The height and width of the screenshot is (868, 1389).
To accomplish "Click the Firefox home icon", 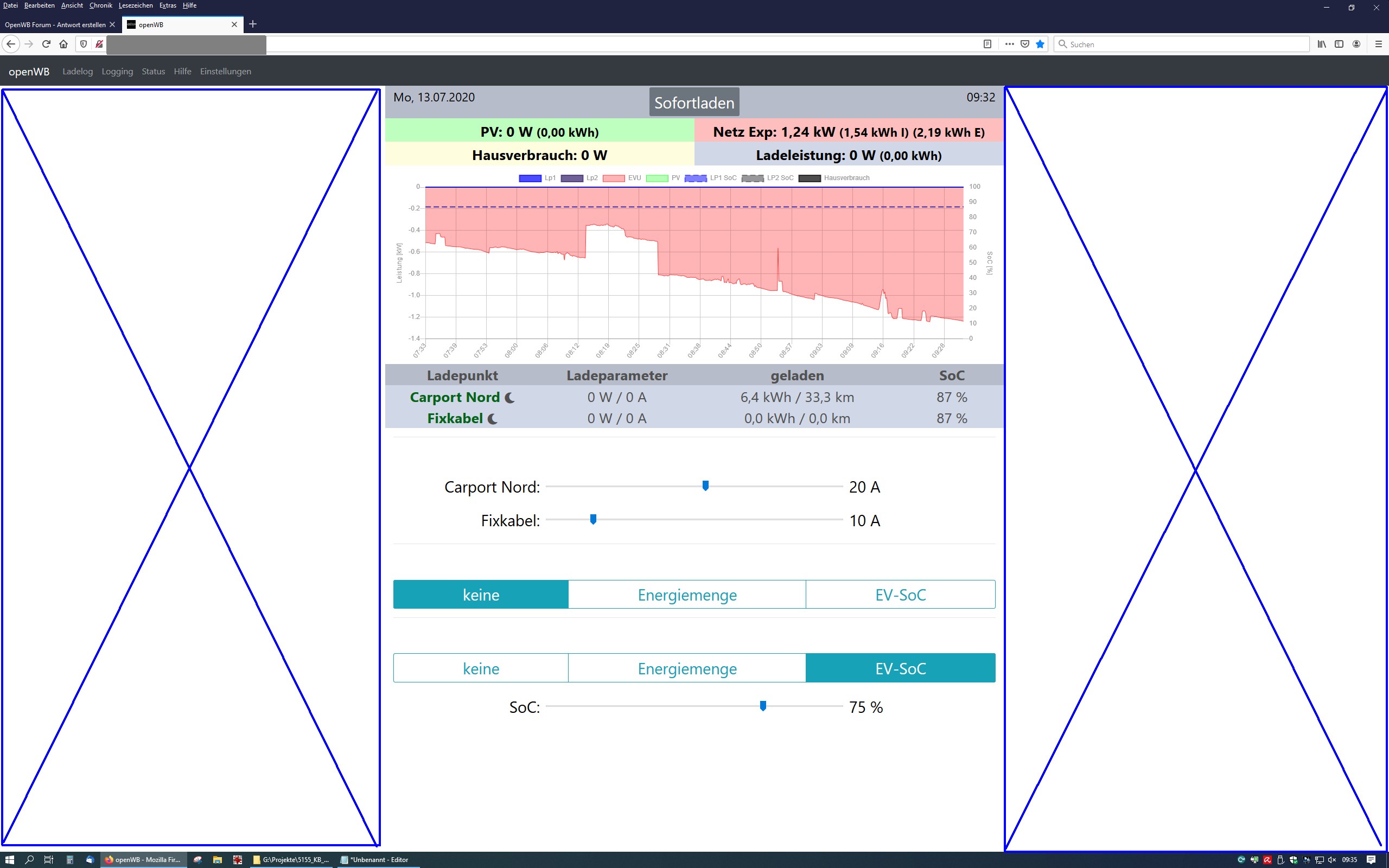I will 63,43.
